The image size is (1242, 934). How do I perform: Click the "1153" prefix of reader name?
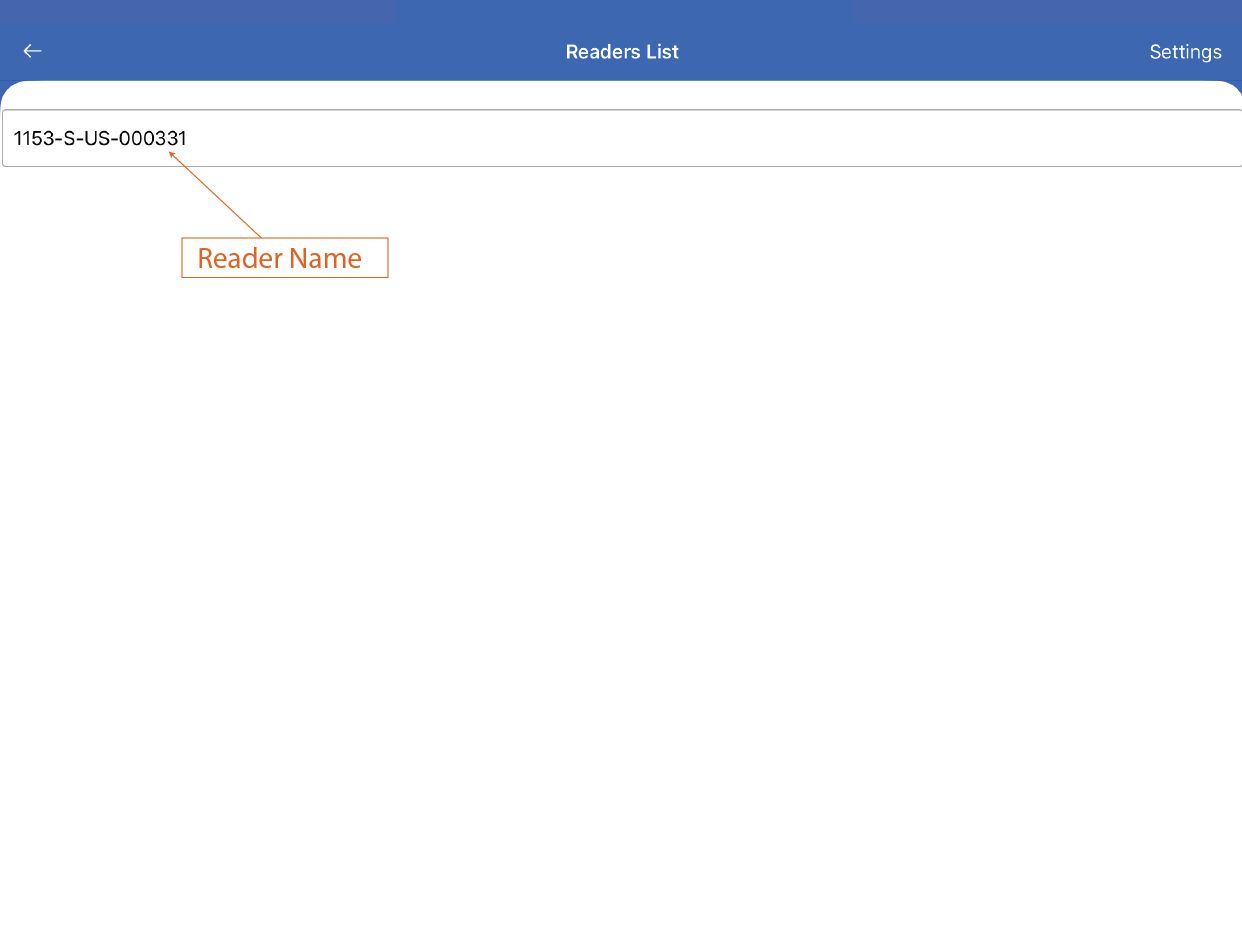[x=30, y=138]
